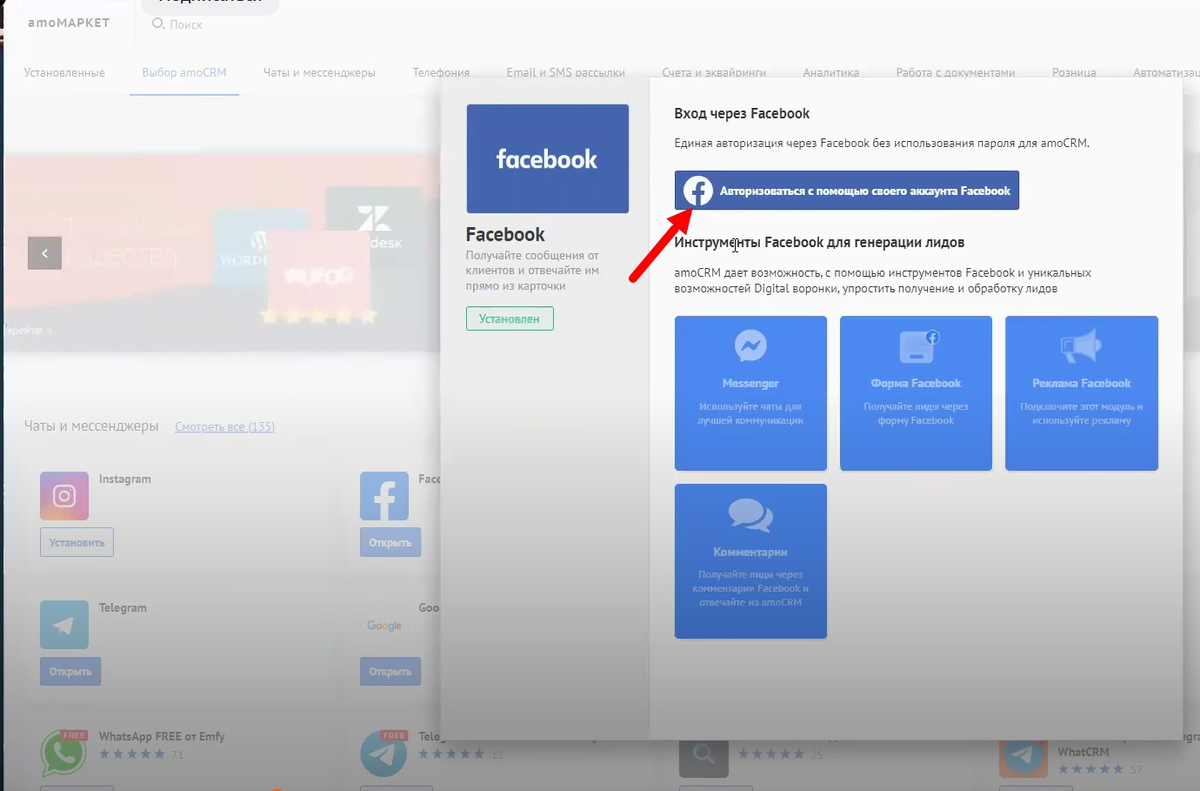Click WhatsApp FREE от Emfy title
The width and height of the screenshot is (1200, 791).
point(162,736)
